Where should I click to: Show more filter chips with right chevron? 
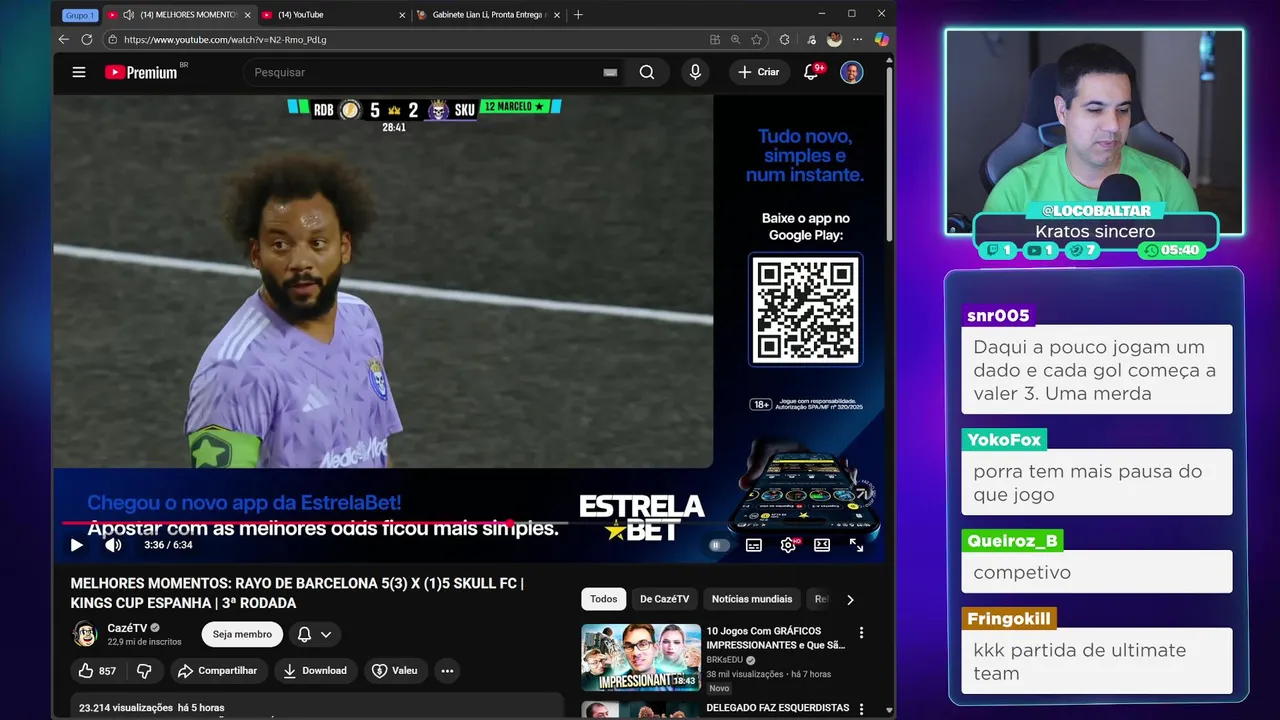850,600
